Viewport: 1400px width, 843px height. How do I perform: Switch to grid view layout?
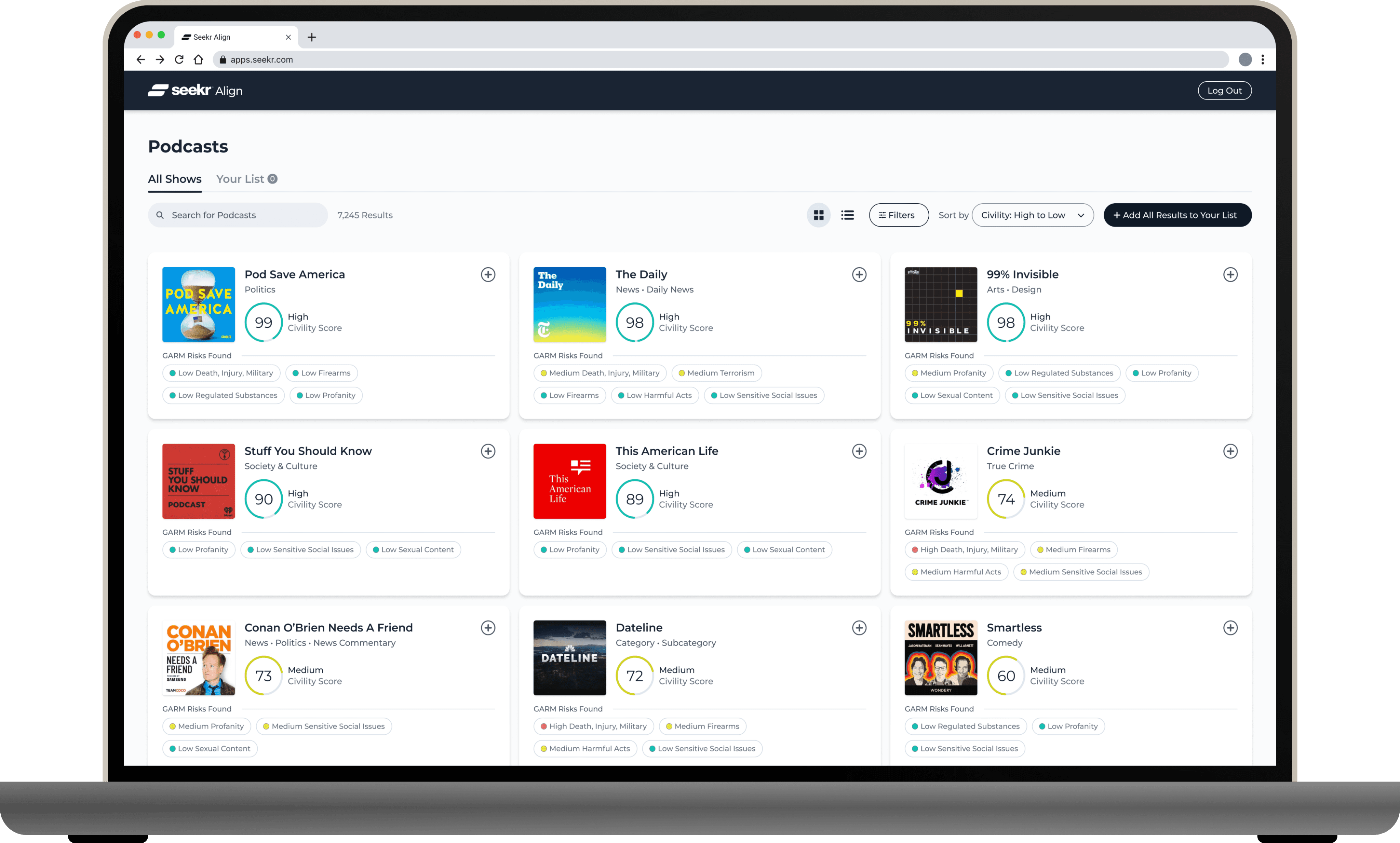[818, 215]
